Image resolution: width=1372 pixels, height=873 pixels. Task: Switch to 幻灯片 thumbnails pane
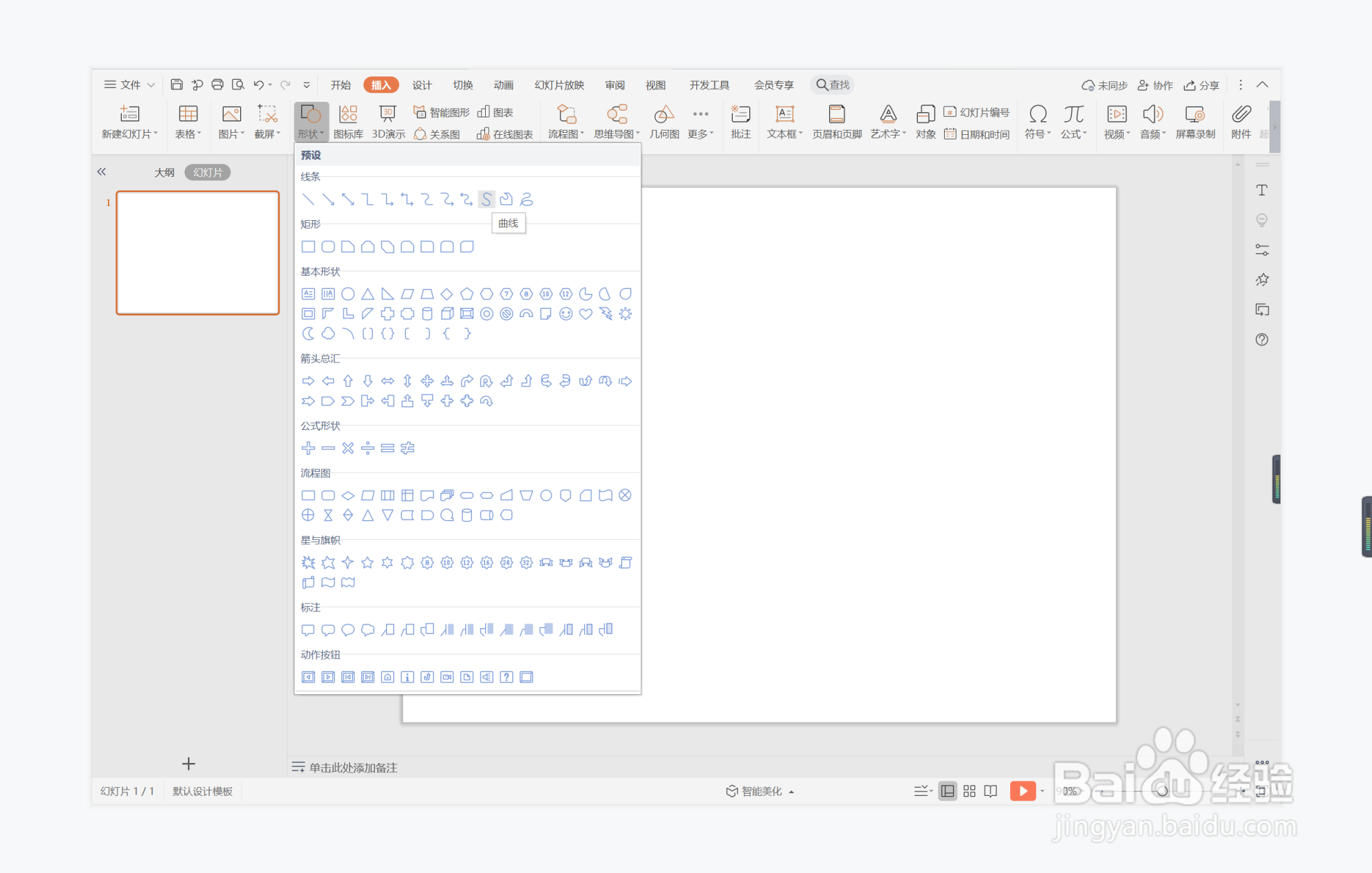(x=208, y=173)
